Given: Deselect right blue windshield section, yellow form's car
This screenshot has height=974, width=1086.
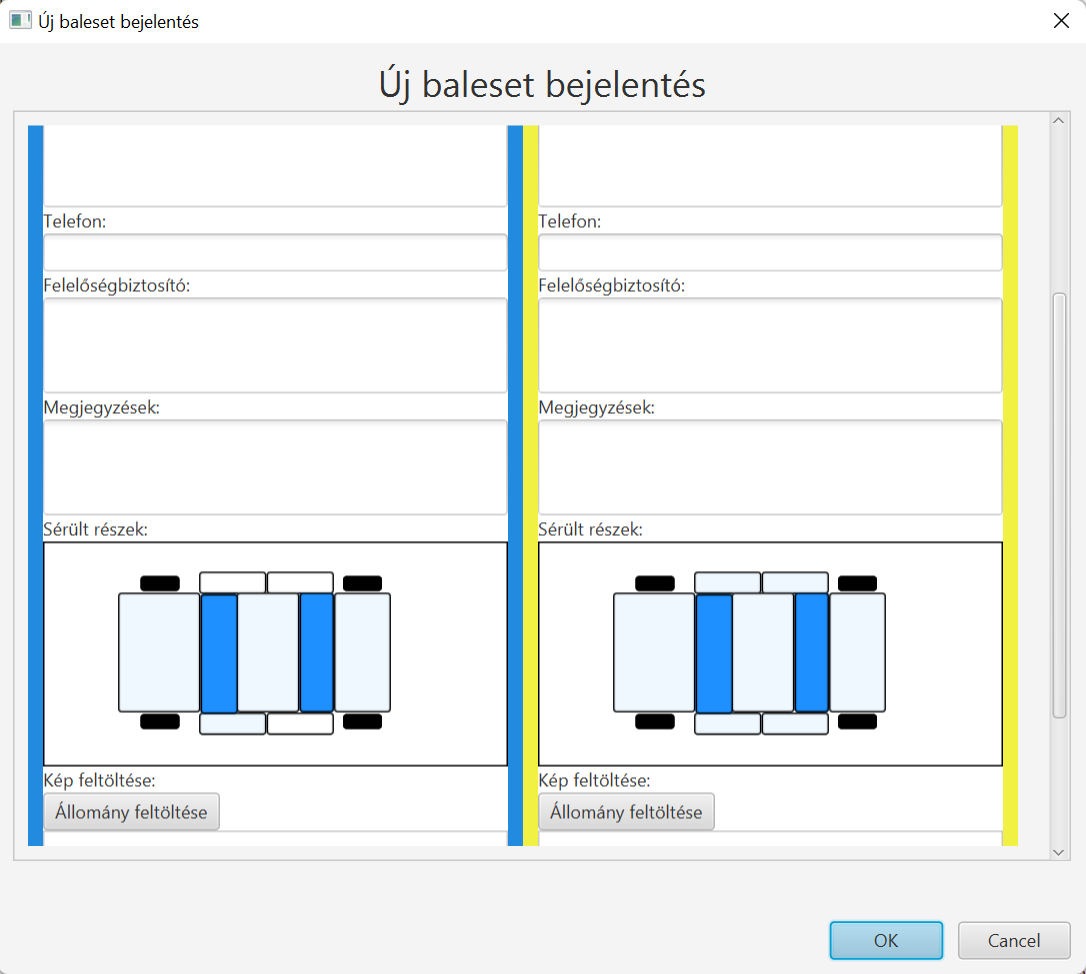Looking at the screenshot, I should point(812,653).
